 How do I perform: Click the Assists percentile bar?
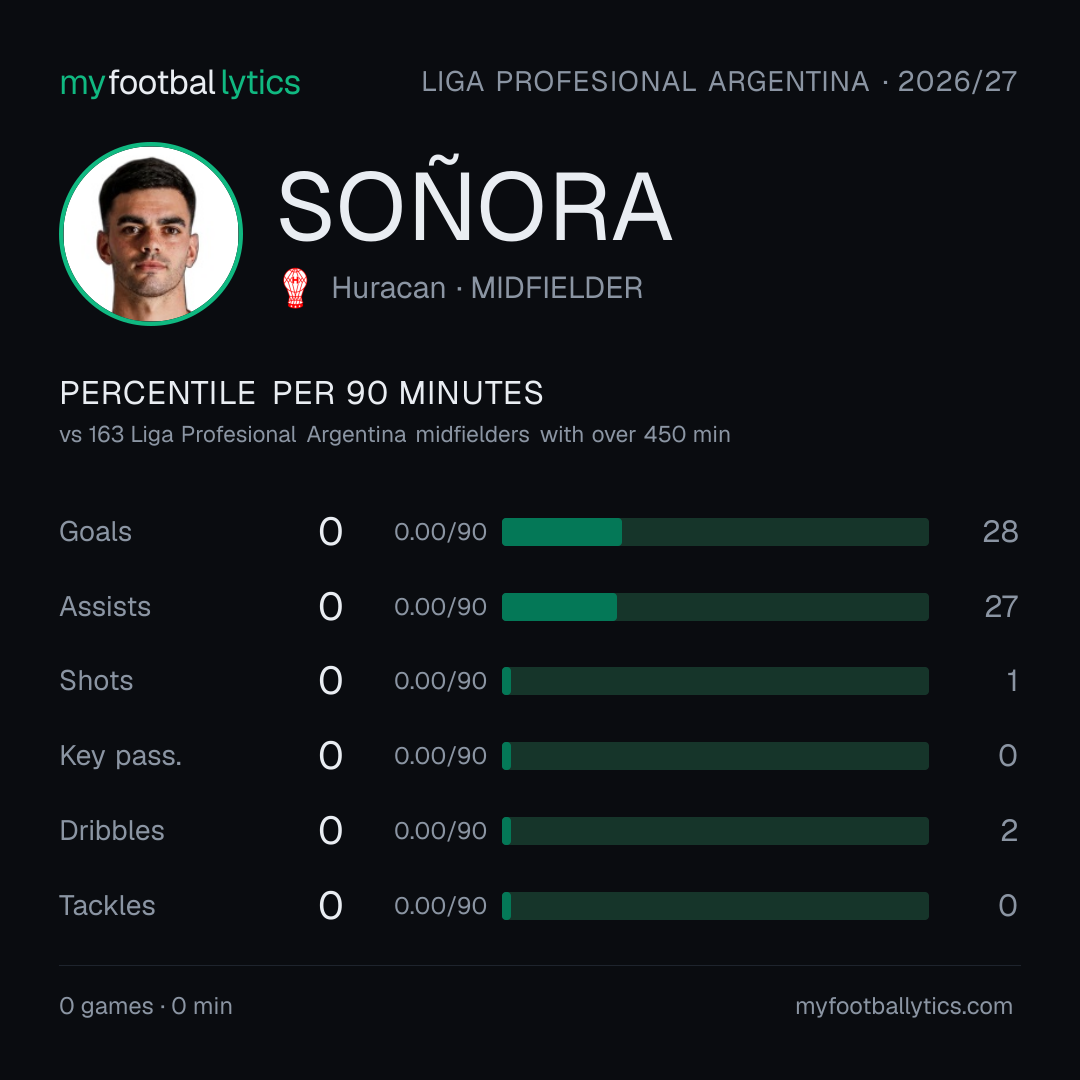click(715, 607)
